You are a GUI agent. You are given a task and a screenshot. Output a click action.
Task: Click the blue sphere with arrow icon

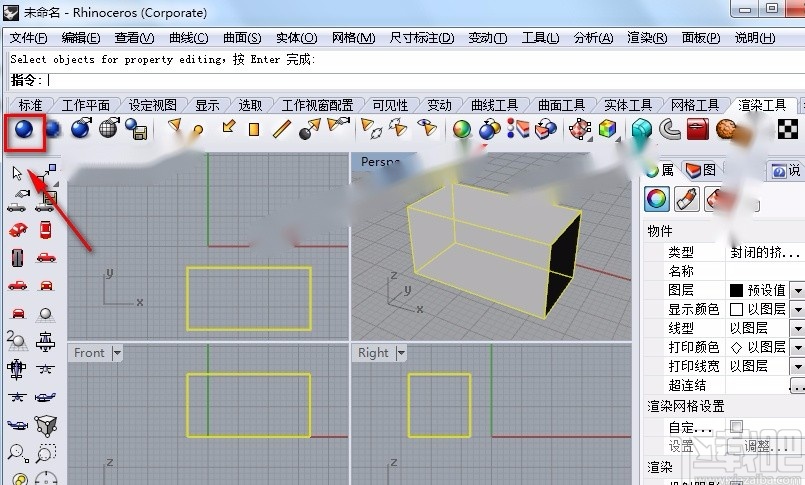coord(81,128)
